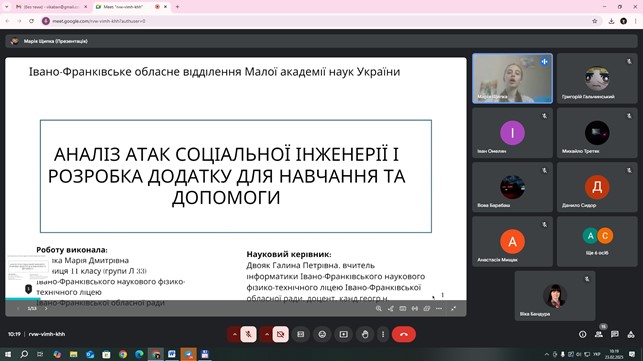Viewport: 643px width, 361px height.
Task: Select Іван Омелян participant tile
Action: tap(512, 133)
